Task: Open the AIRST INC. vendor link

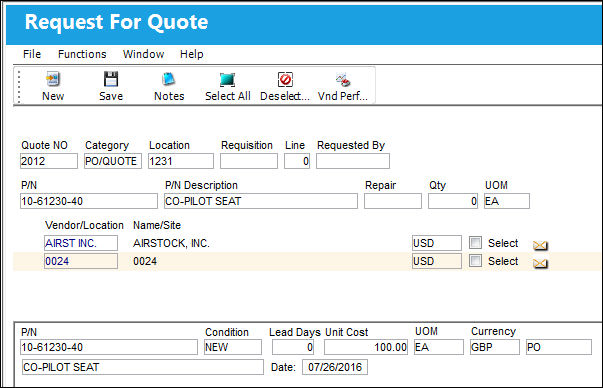Action: pos(81,243)
